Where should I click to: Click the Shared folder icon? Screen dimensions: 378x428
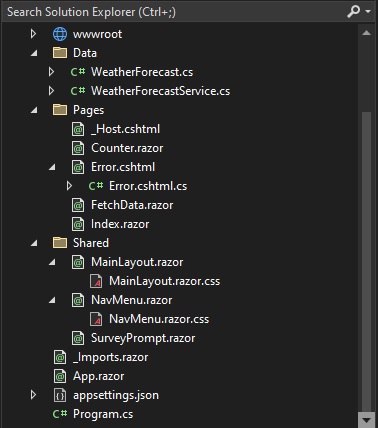(60, 243)
